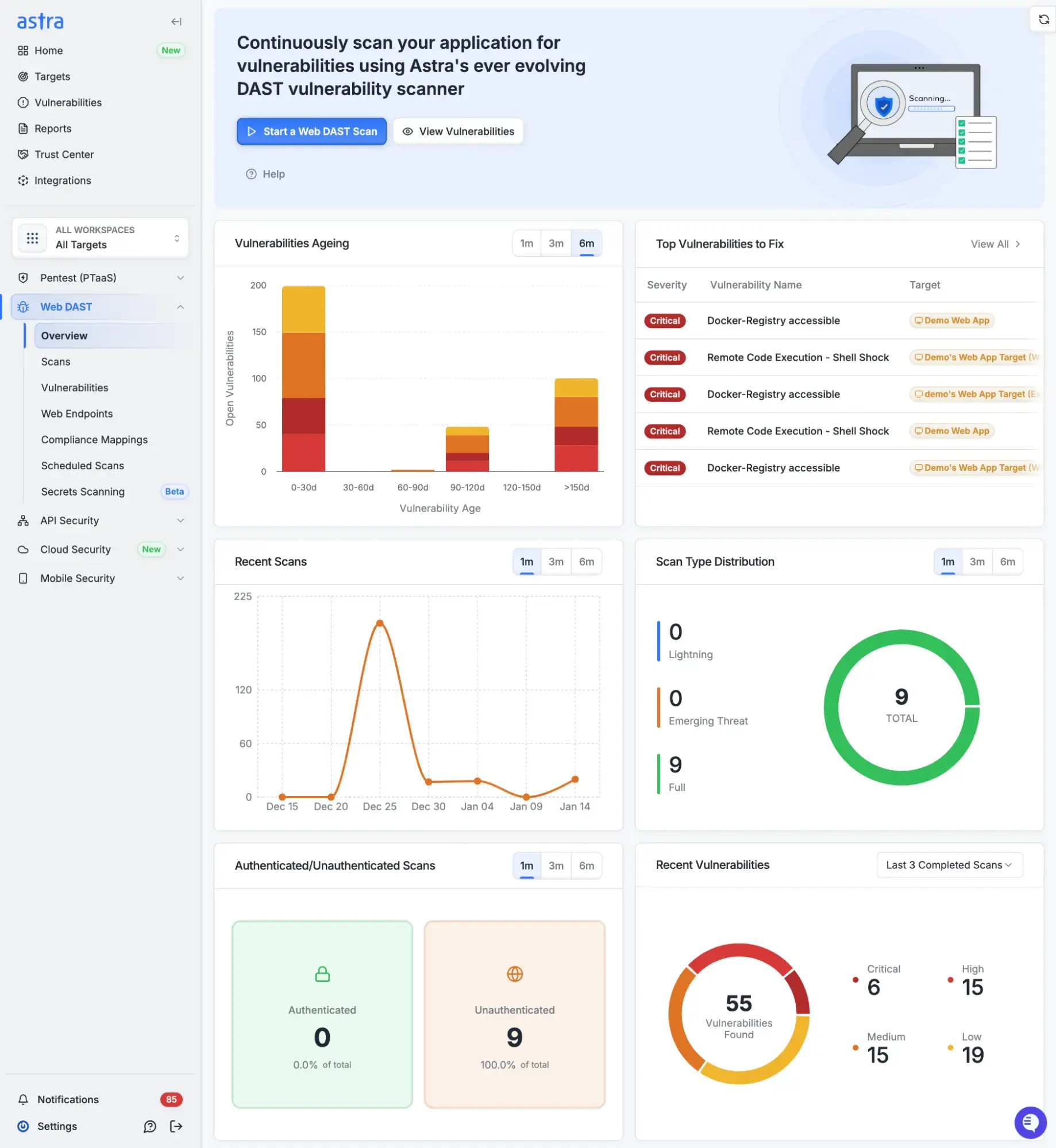Open Settings via the gear icon
The width and height of the screenshot is (1056, 1148).
(23, 1126)
